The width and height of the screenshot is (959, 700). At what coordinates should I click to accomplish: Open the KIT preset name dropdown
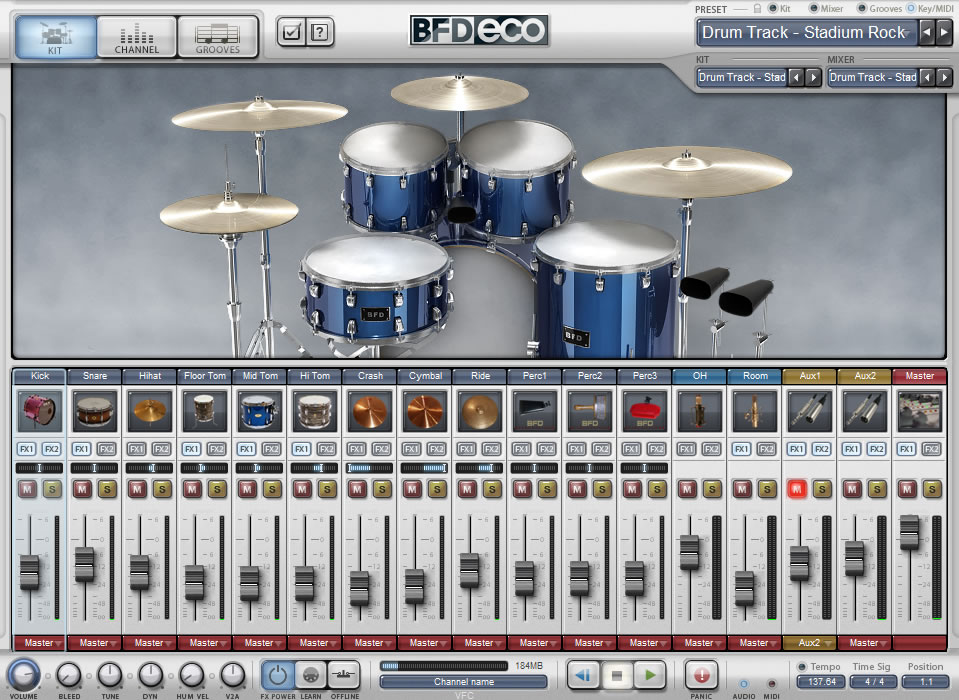click(x=742, y=78)
